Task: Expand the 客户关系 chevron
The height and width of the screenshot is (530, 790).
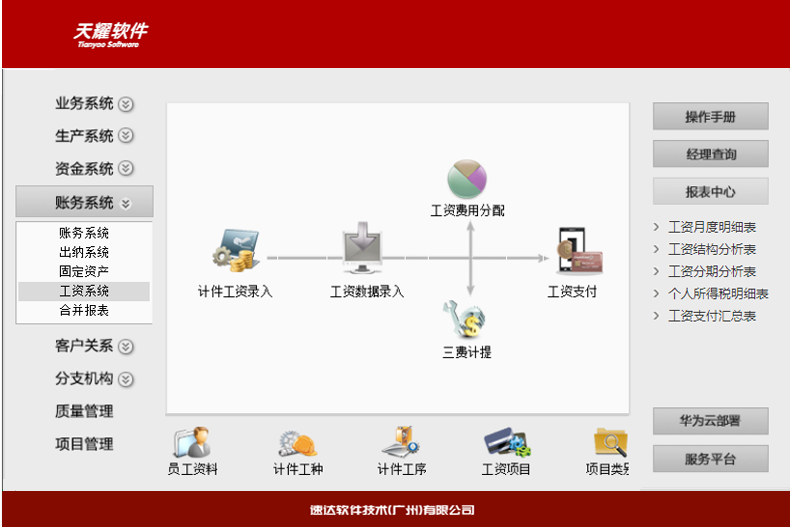Action: (126, 347)
